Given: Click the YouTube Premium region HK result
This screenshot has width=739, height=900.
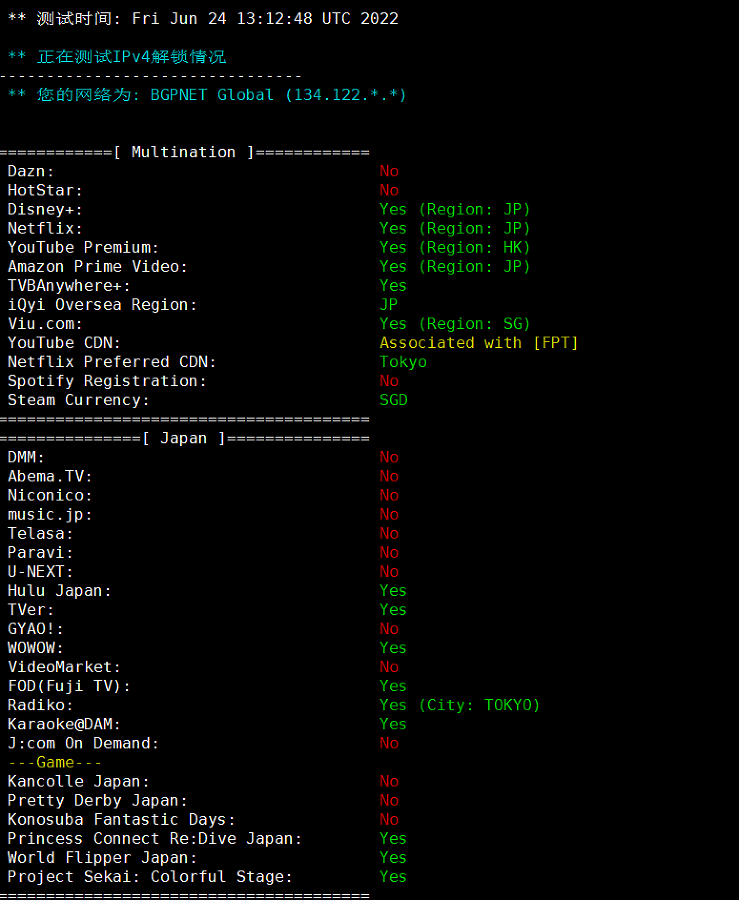Looking at the screenshot, I should coord(455,247).
